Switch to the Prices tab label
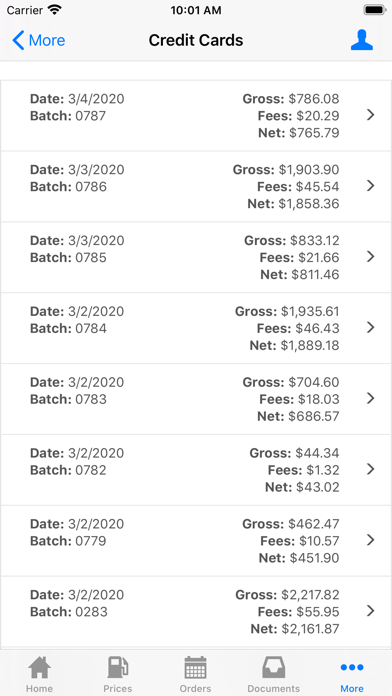 pyautogui.click(x=118, y=688)
